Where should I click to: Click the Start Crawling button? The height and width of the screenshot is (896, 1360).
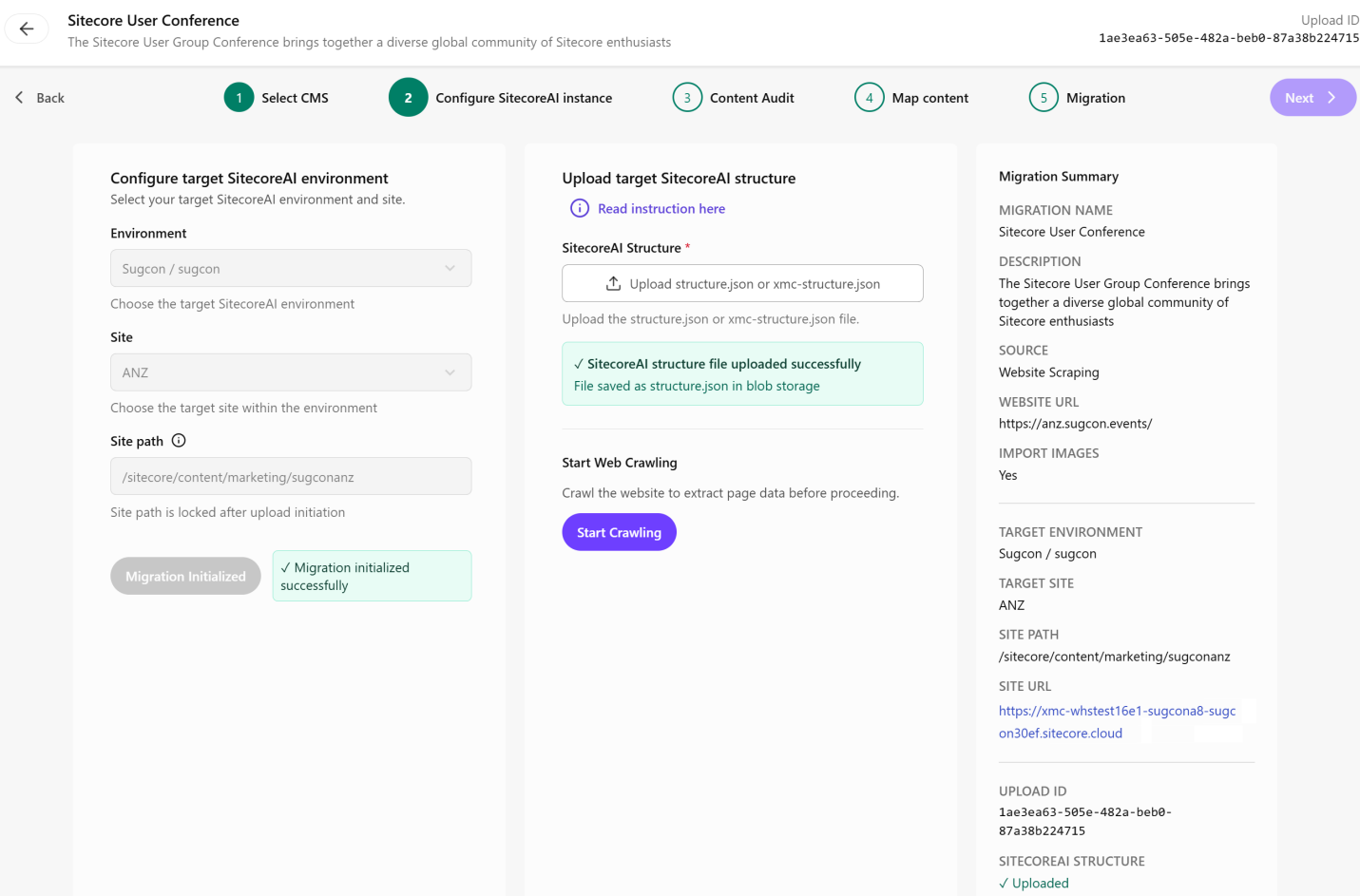(619, 532)
